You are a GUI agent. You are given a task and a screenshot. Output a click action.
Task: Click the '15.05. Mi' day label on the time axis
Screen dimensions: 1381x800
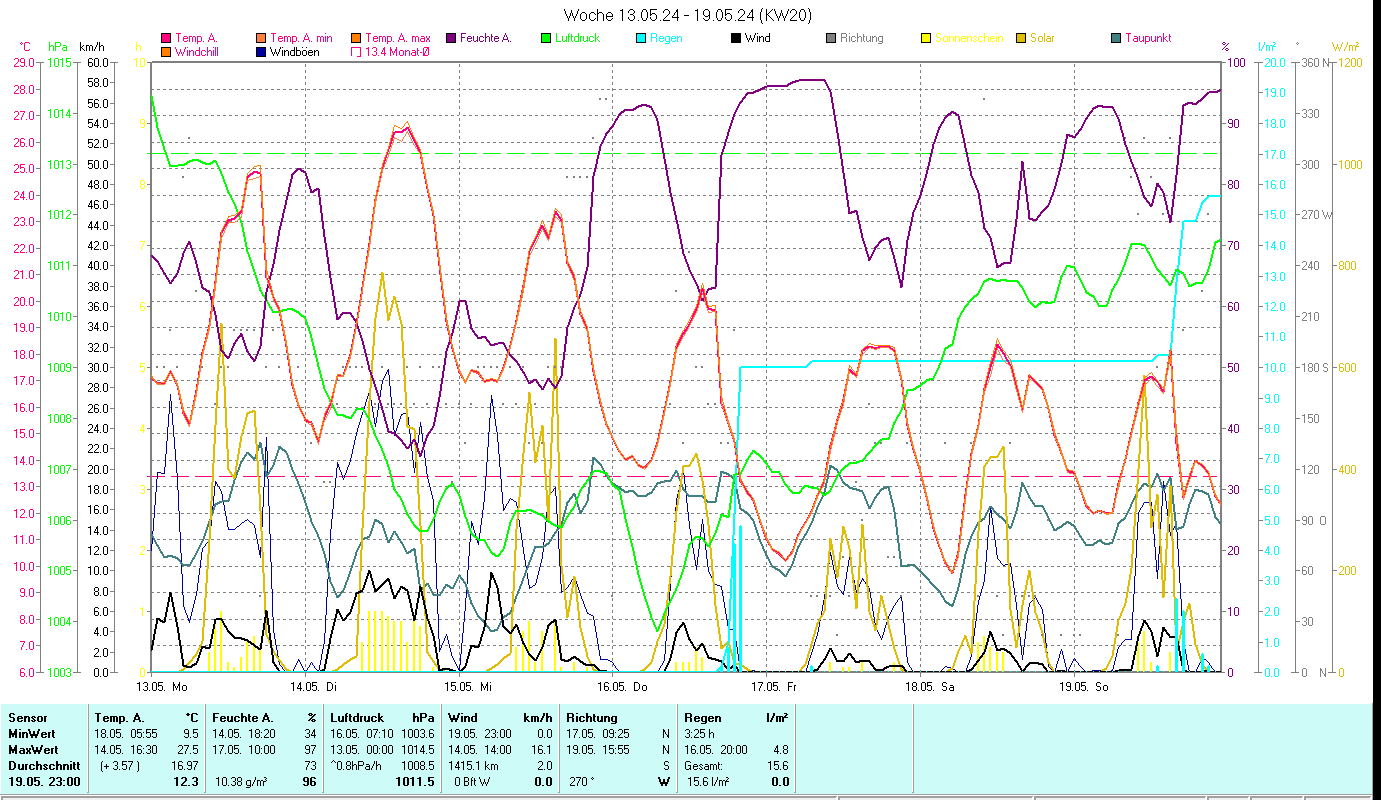[x=467, y=687]
